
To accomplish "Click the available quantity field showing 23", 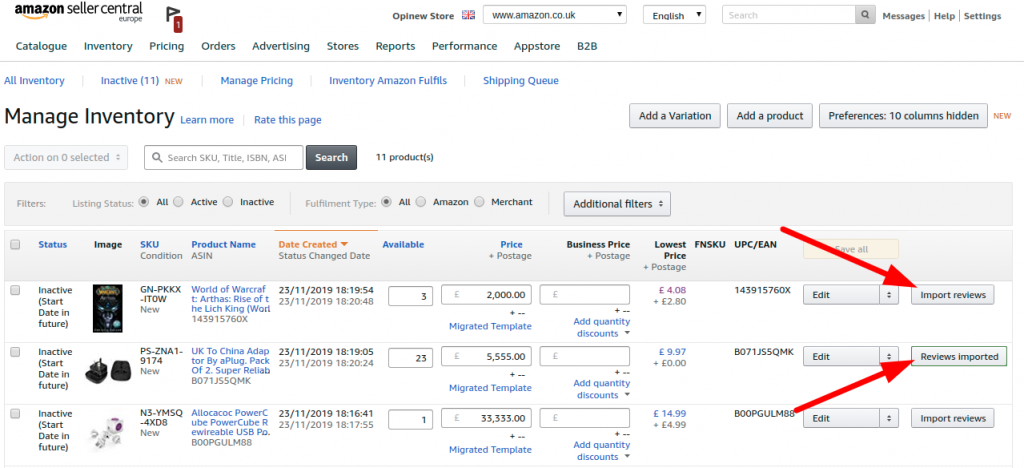I will coord(410,358).
